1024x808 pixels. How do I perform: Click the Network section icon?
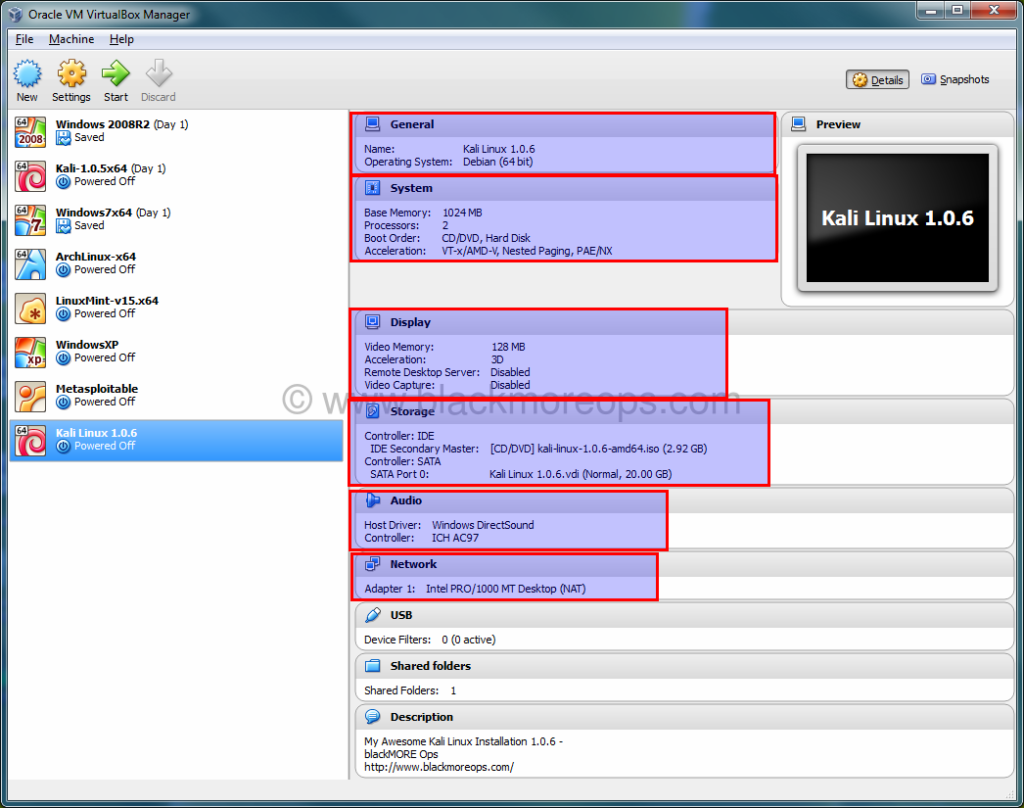[372, 564]
